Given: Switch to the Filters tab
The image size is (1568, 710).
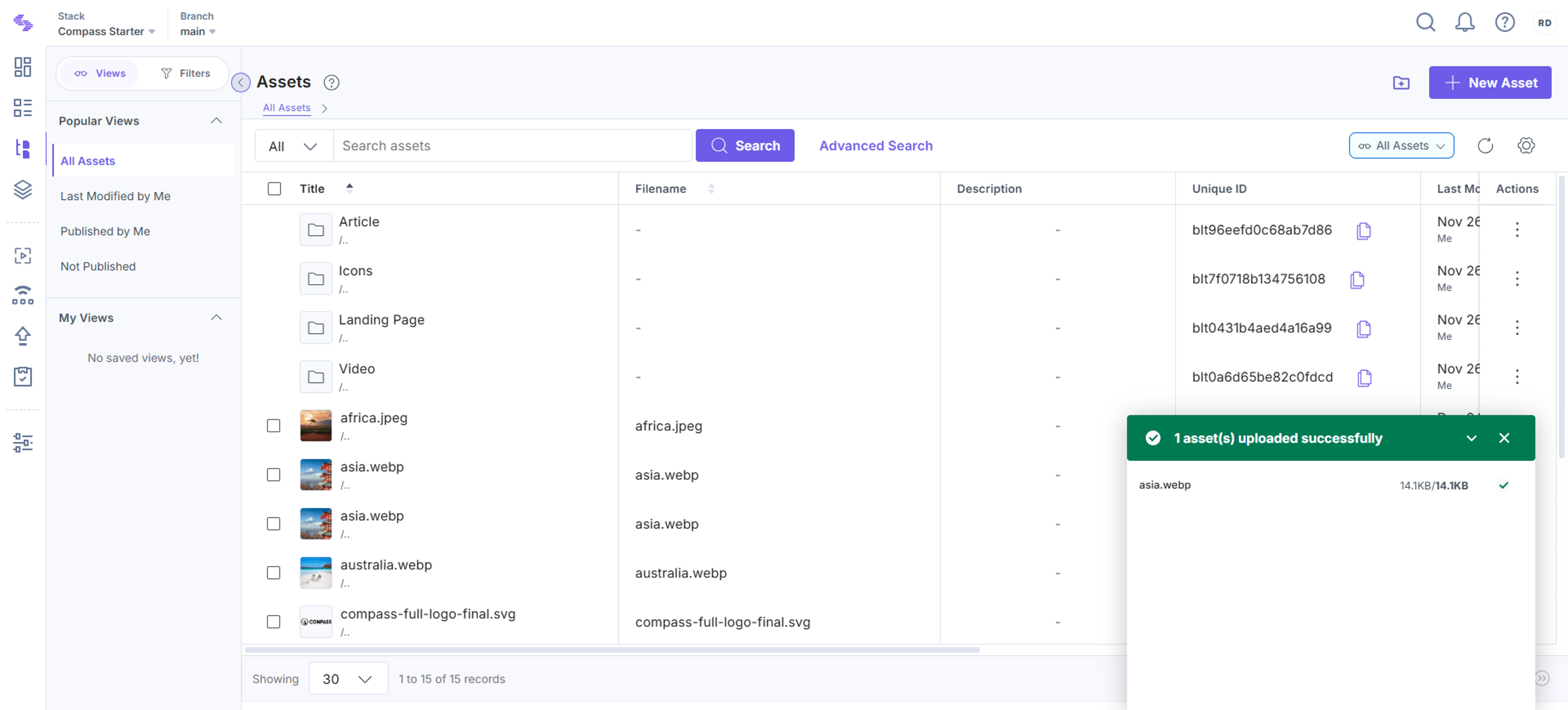Looking at the screenshot, I should point(185,73).
